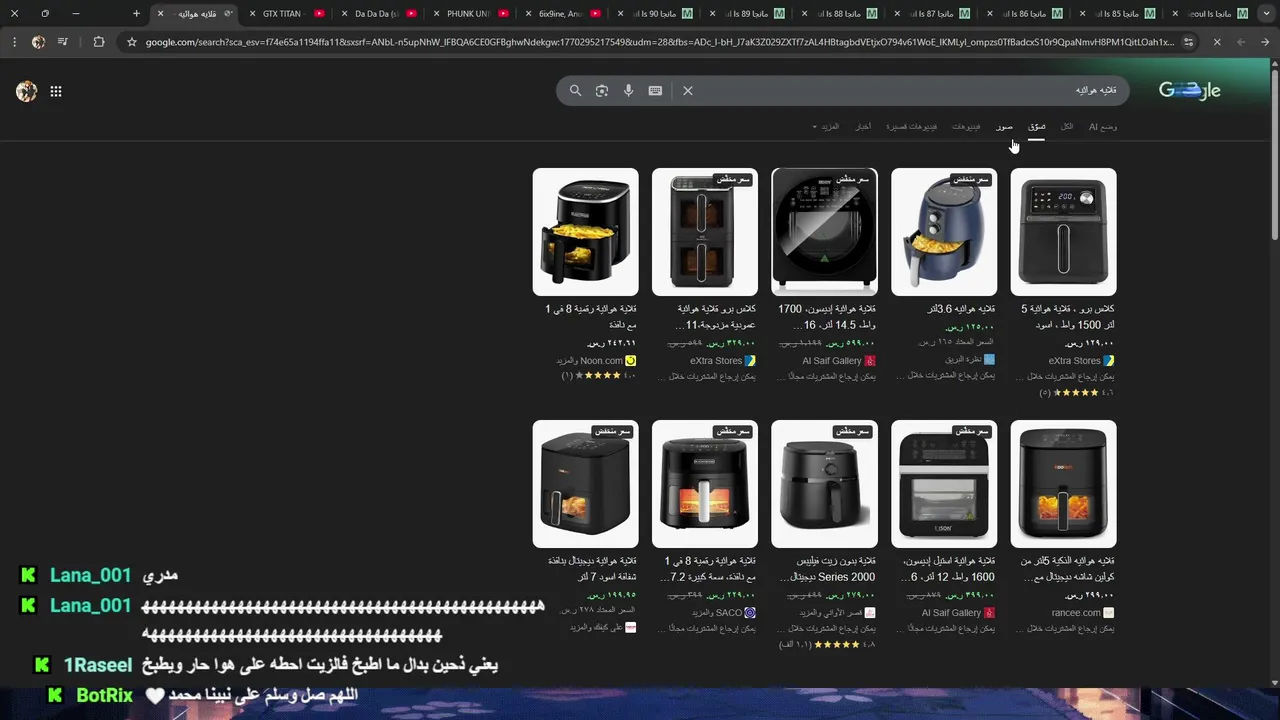Open the media controls toolbar icon
Screen dimensions: 1280x720
(63, 42)
